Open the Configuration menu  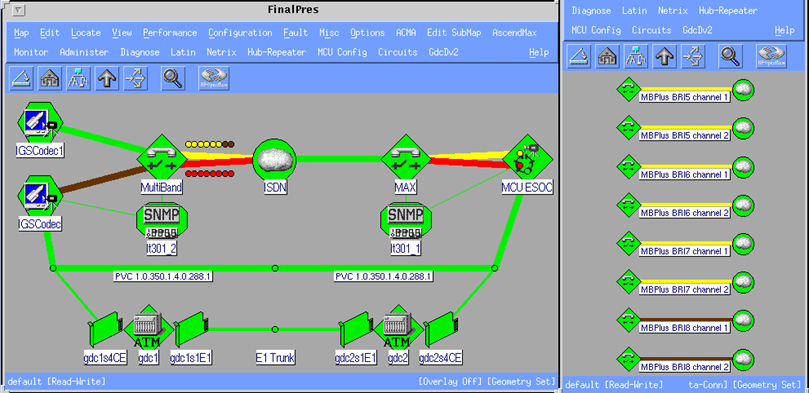[240, 33]
